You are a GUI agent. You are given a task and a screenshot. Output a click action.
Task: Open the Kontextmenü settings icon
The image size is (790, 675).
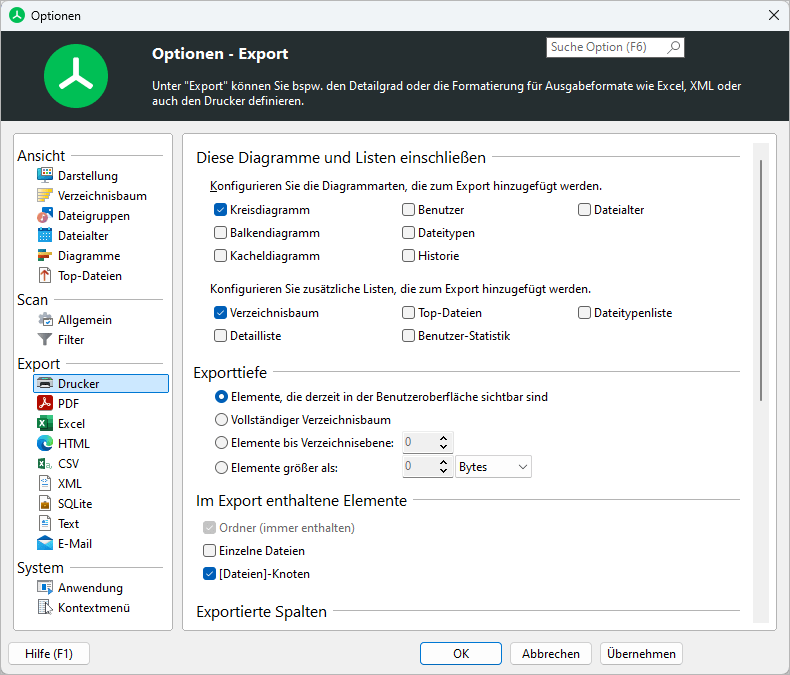pos(45,608)
